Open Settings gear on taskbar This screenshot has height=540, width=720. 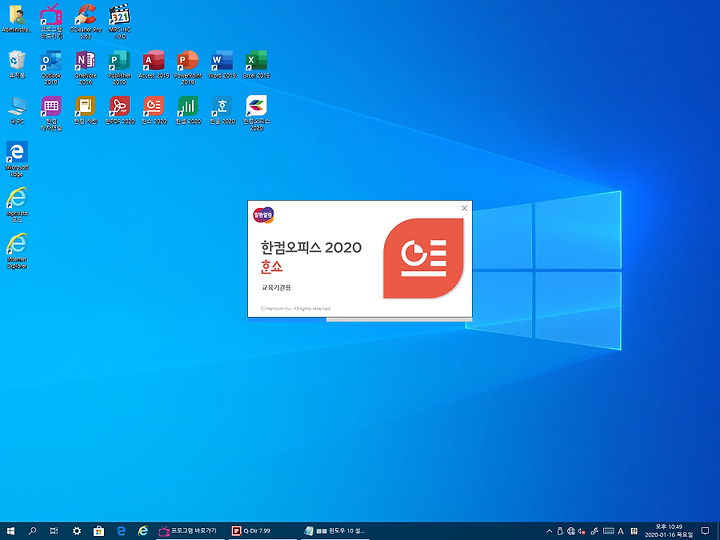[76, 531]
